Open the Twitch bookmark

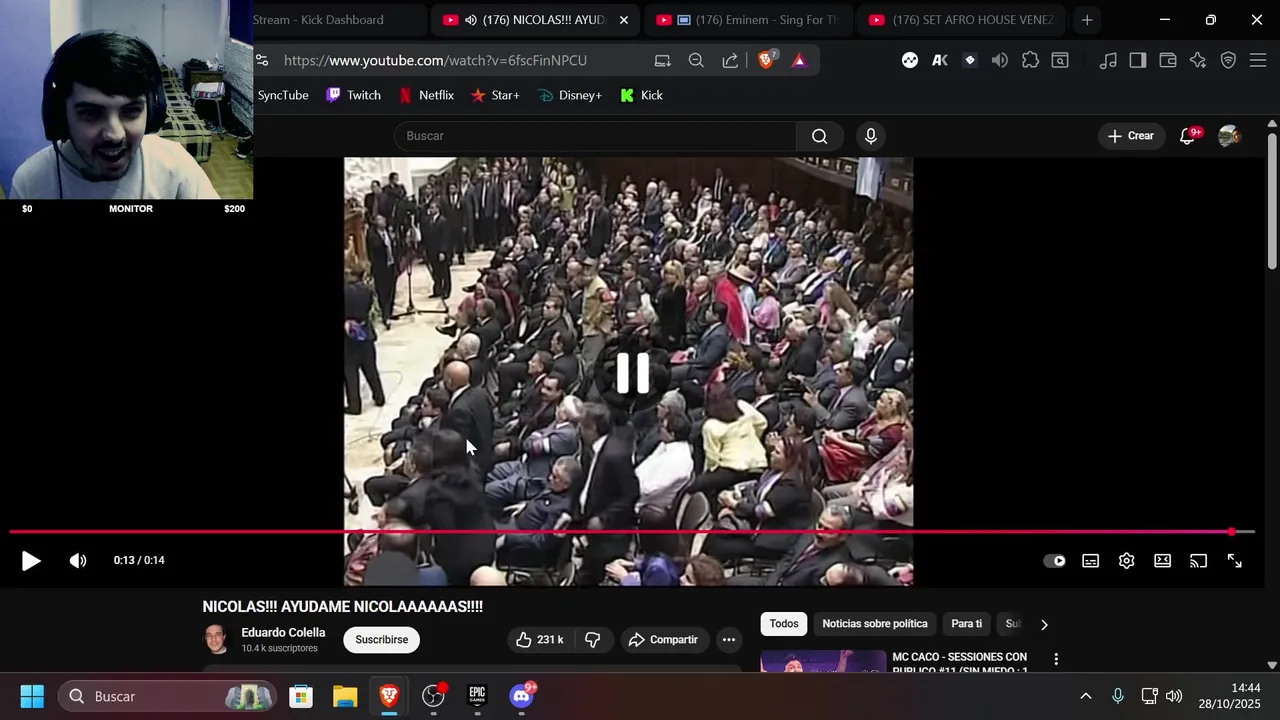coord(353,96)
